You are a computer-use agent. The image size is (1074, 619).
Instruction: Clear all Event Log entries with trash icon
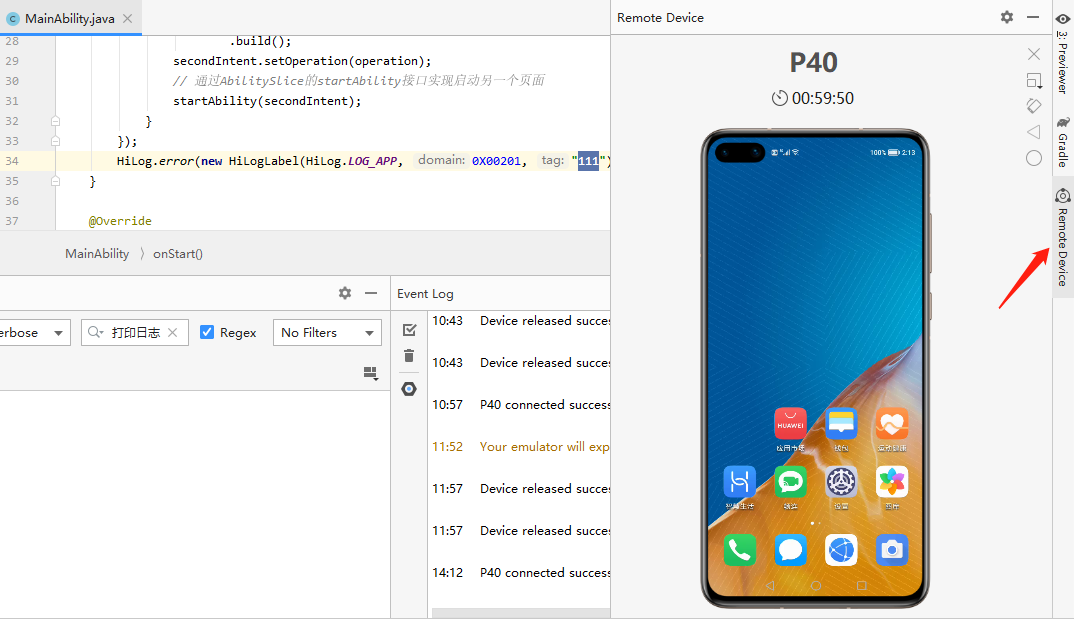(x=409, y=355)
